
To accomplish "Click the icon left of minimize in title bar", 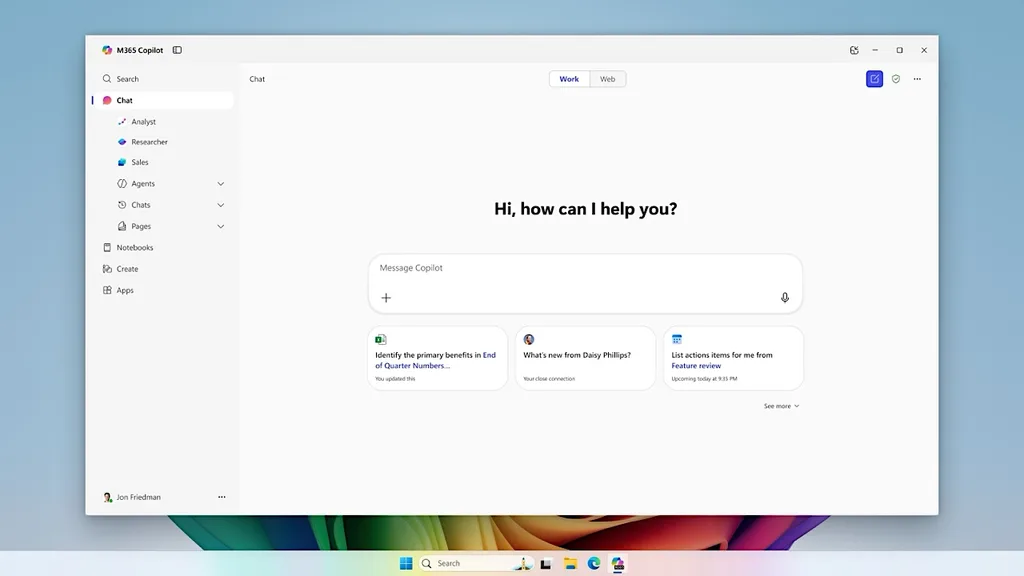I will [x=854, y=50].
